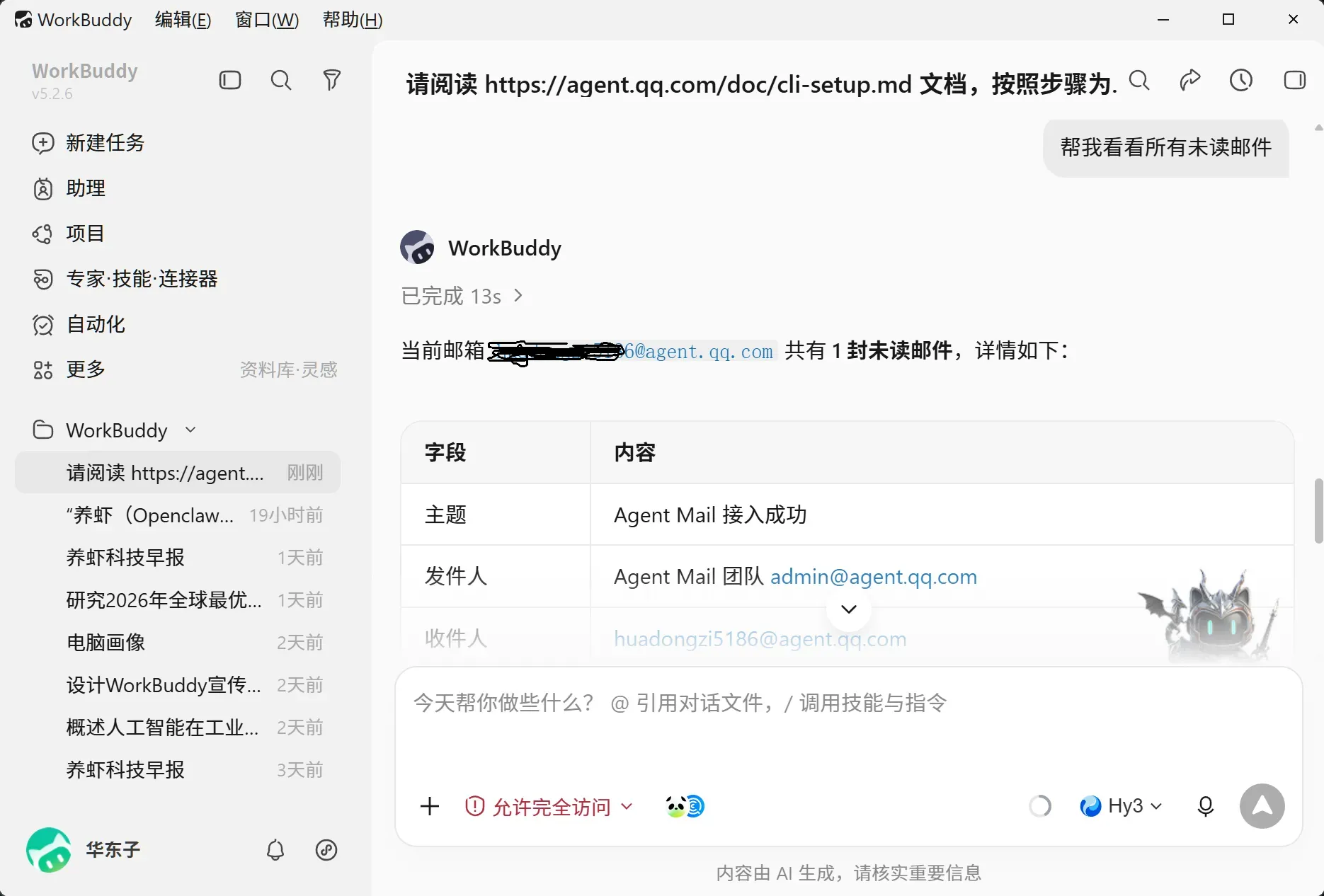This screenshot has width=1324, height=896.
Task: Click the WorkBuddy app logo in title bar
Action: point(23,20)
